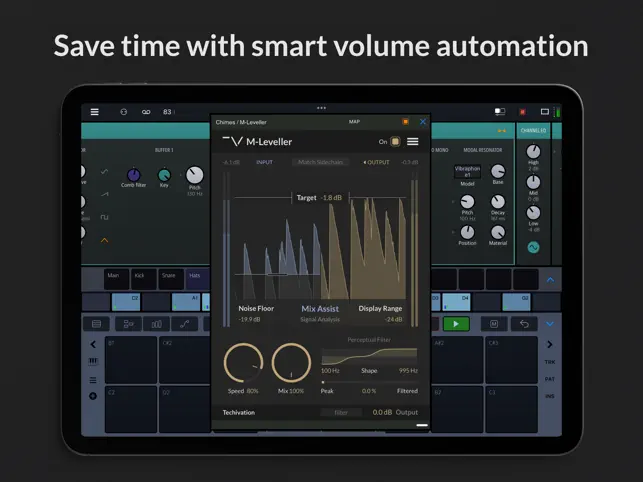Click the Match Sidechain button
This screenshot has width=643, height=482.
coord(320,162)
